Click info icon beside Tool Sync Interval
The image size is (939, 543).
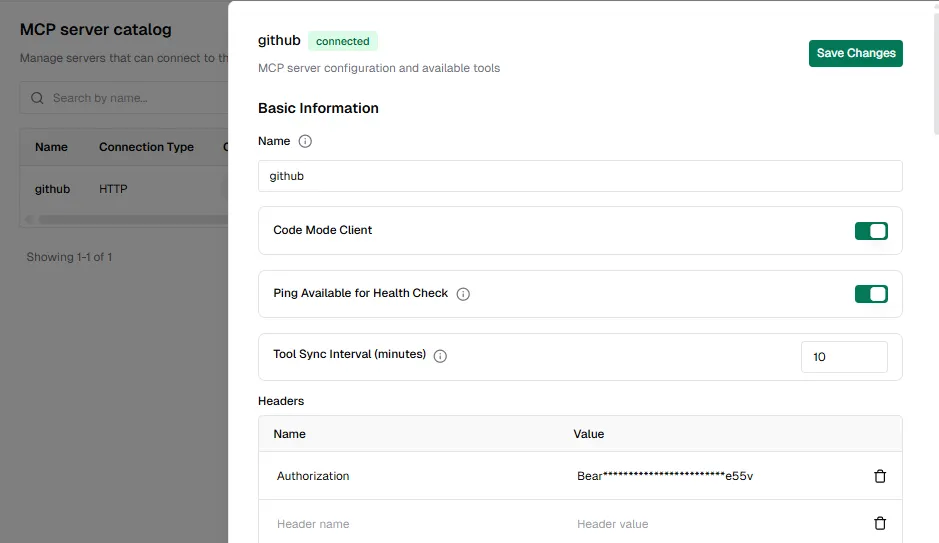(440, 356)
